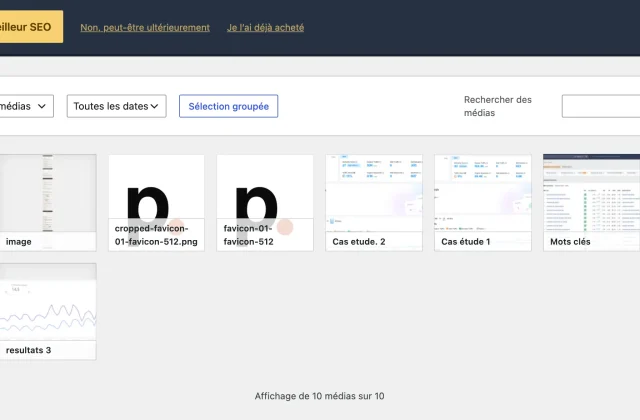The height and width of the screenshot is (420, 640).
Task: Open the 'Cas etude. 2' media item
Action: click(374, 202)
